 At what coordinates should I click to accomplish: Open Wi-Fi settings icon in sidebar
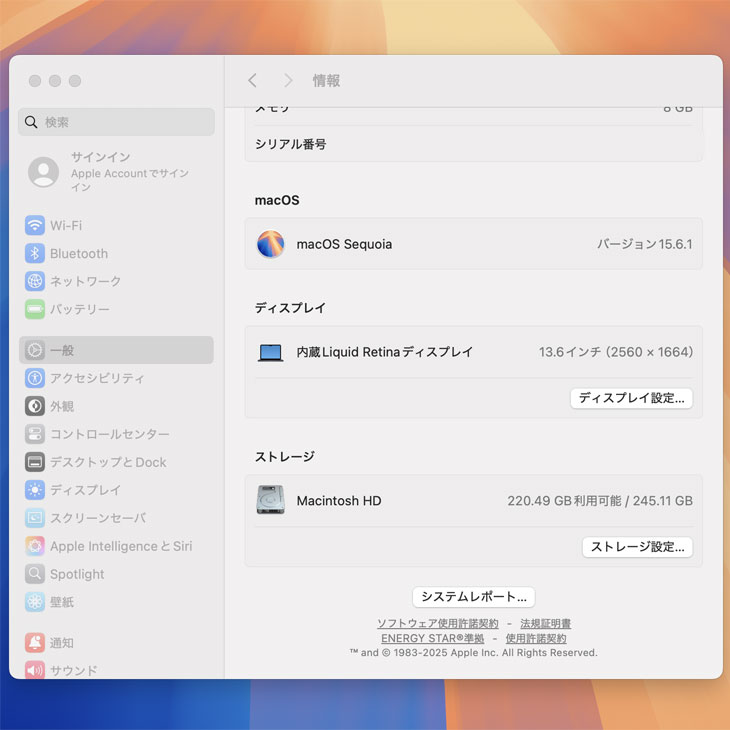click(x=35, y=225)
